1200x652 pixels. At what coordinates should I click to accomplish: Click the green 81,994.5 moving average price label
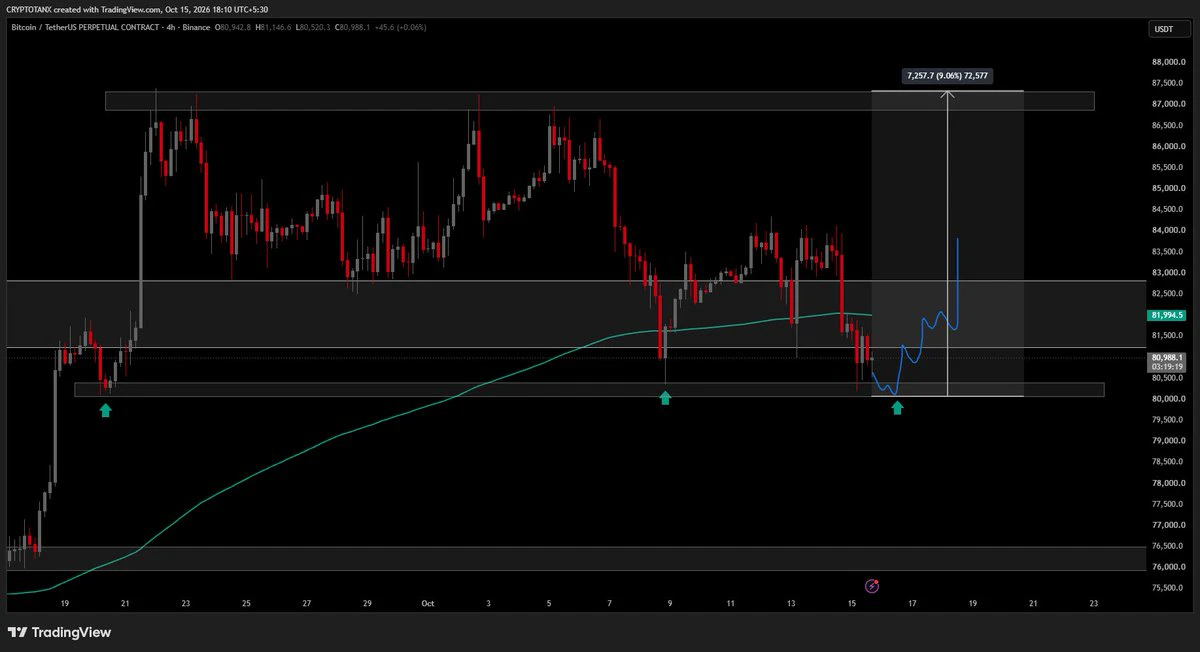pyautogui.click(x=1167, y=315)
